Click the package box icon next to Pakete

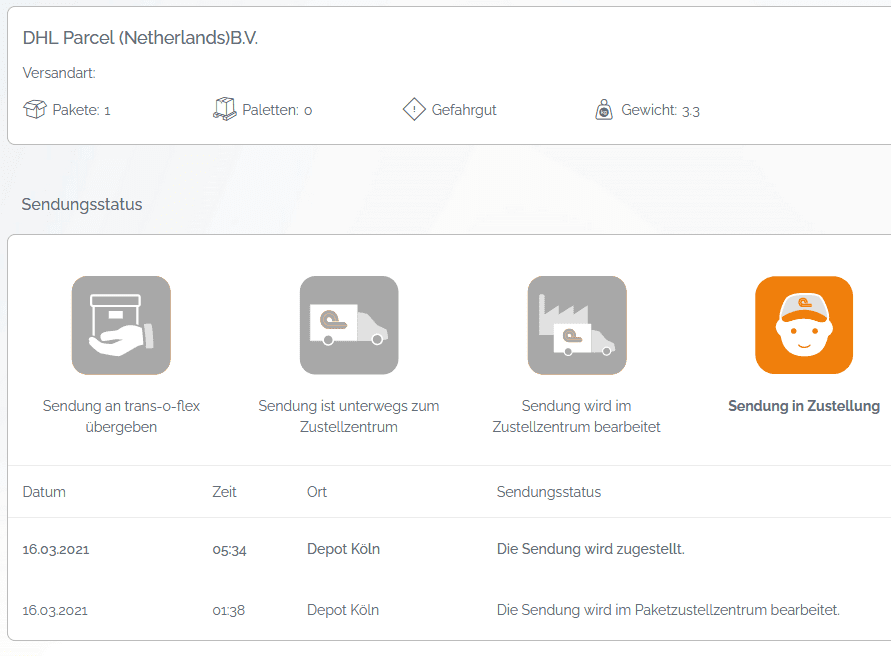pyautogui.click(x=35, y=109)
